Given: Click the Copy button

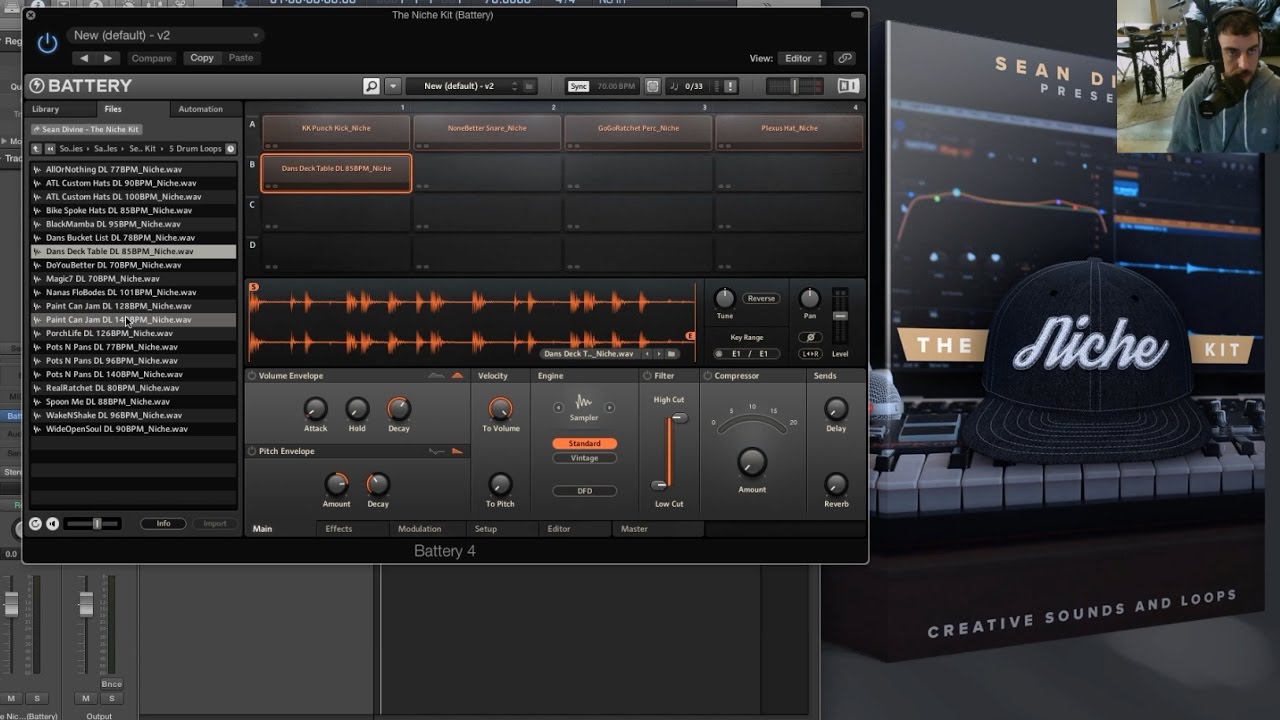Looking at the screenshot, I should (202, 58).
